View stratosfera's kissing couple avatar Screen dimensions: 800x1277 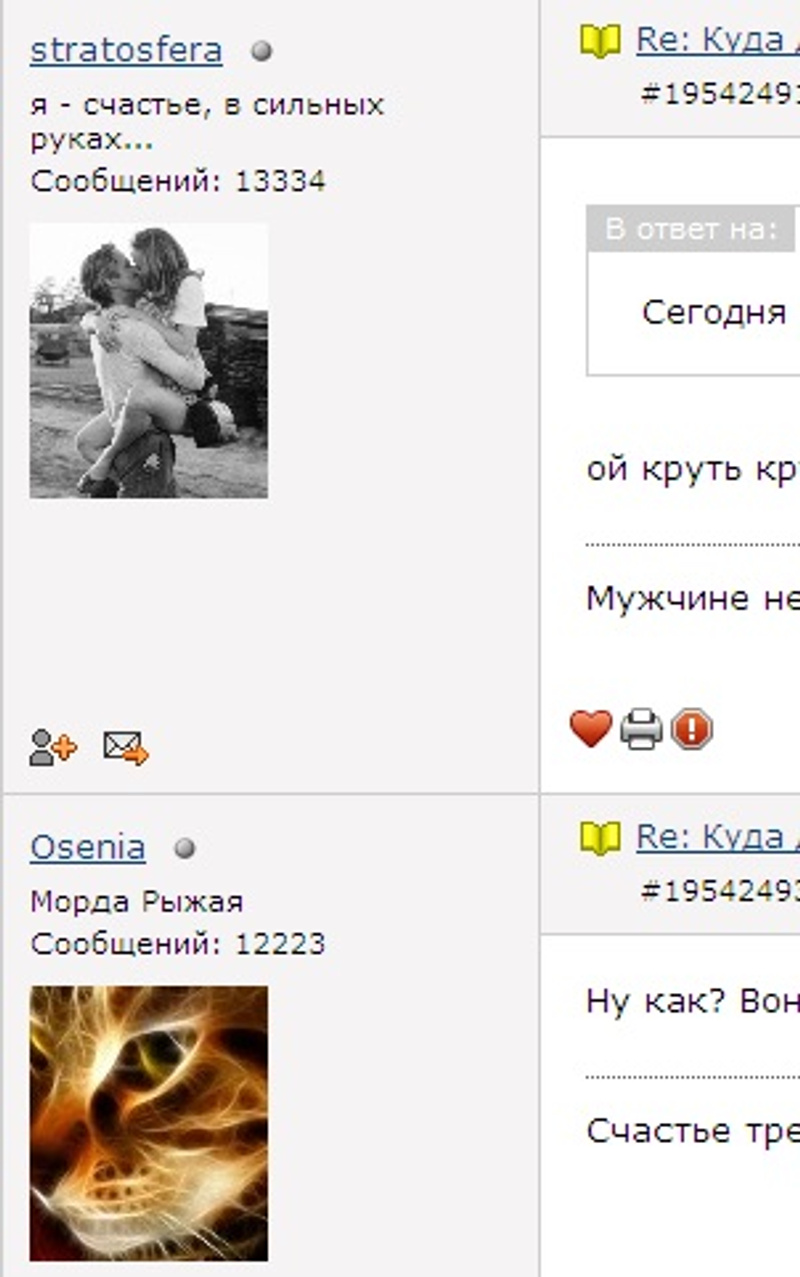pyautogui.click(x=149, y=360)
